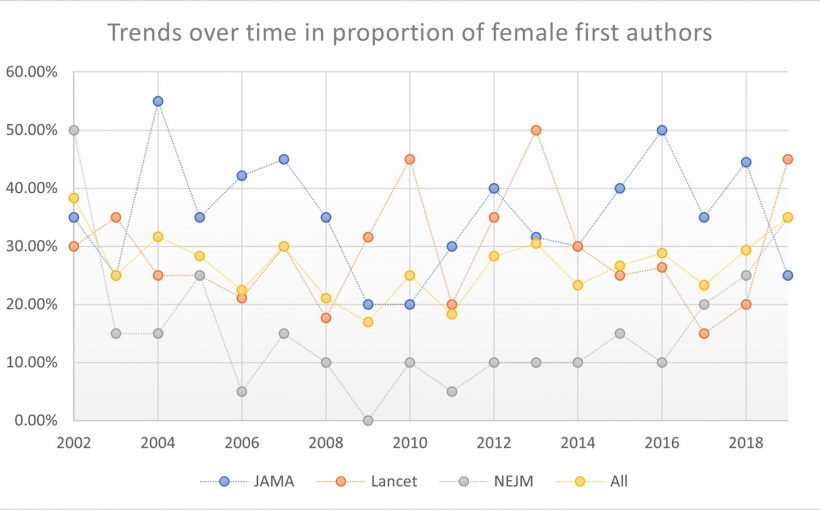Select the Lancet 2010 data point at 45%
This screenshot has height=510, width=820.
click(410, 159)
